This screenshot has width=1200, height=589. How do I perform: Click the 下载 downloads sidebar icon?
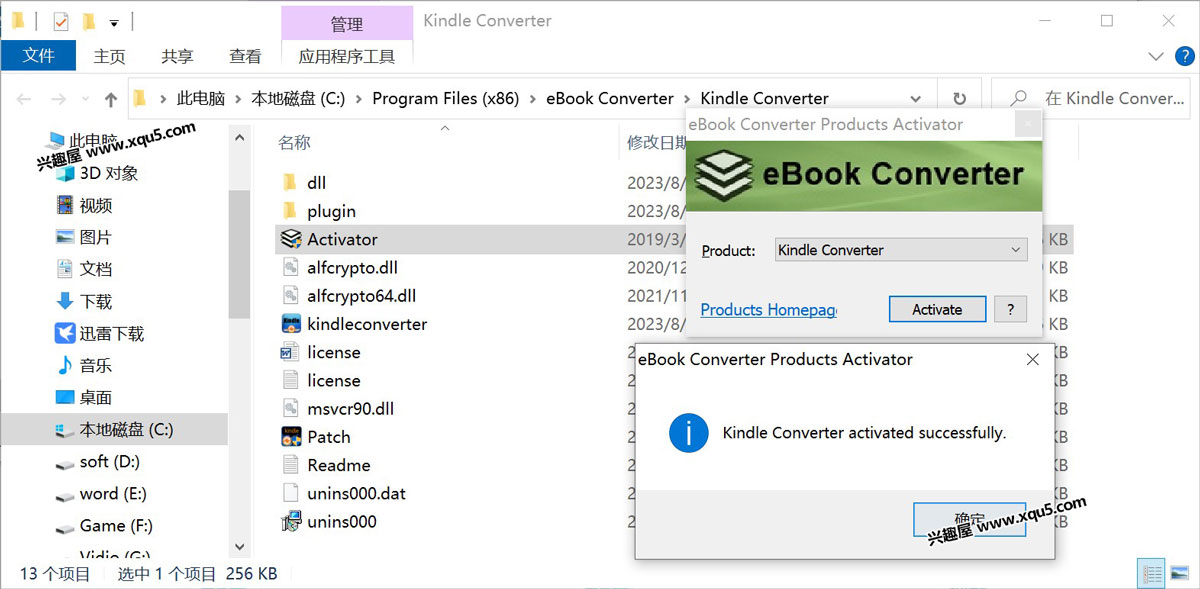(x=65, y=301)
